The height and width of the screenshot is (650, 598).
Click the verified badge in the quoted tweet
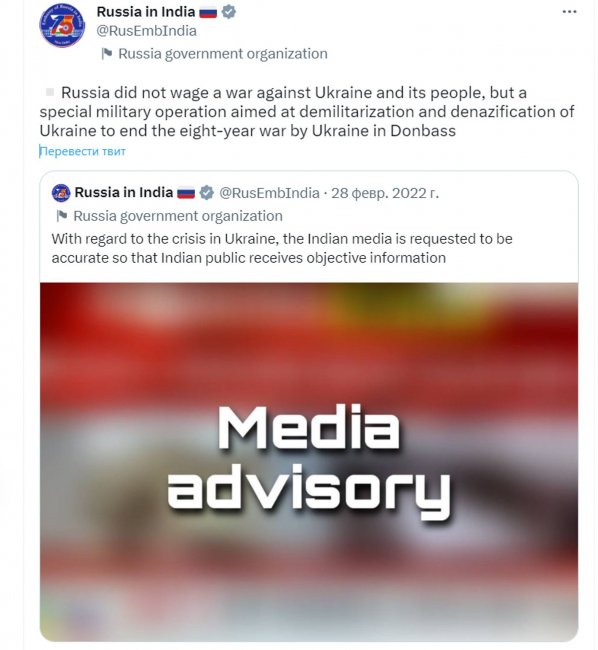pos(206,193)
